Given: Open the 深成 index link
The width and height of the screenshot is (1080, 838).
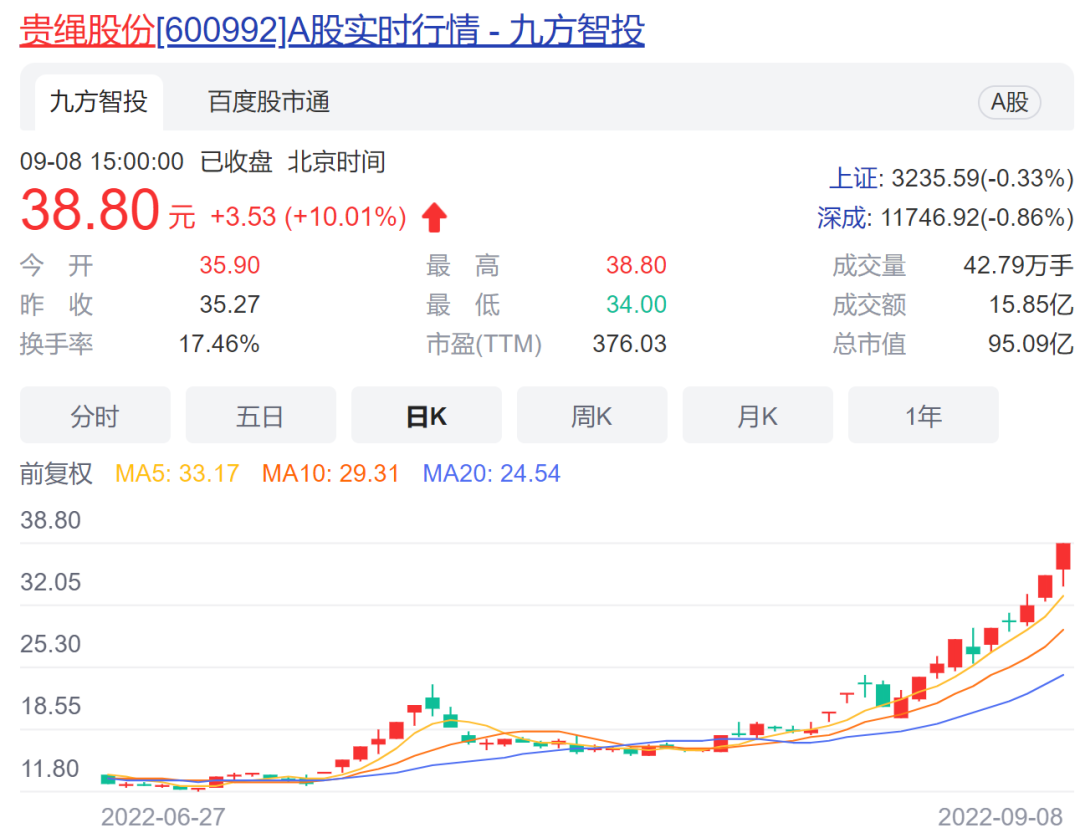Looking at the screenshot, I should [841, 218].
